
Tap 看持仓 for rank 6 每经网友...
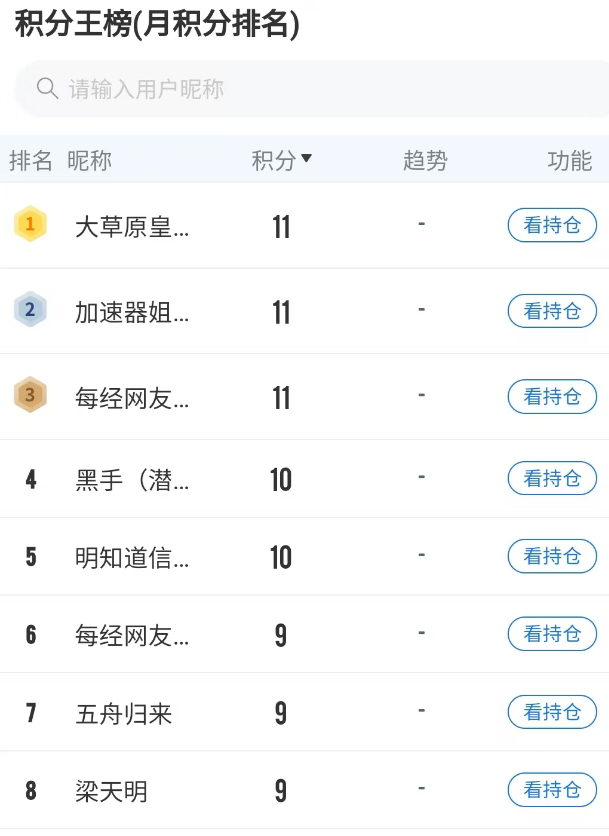[x=552, y=634]
